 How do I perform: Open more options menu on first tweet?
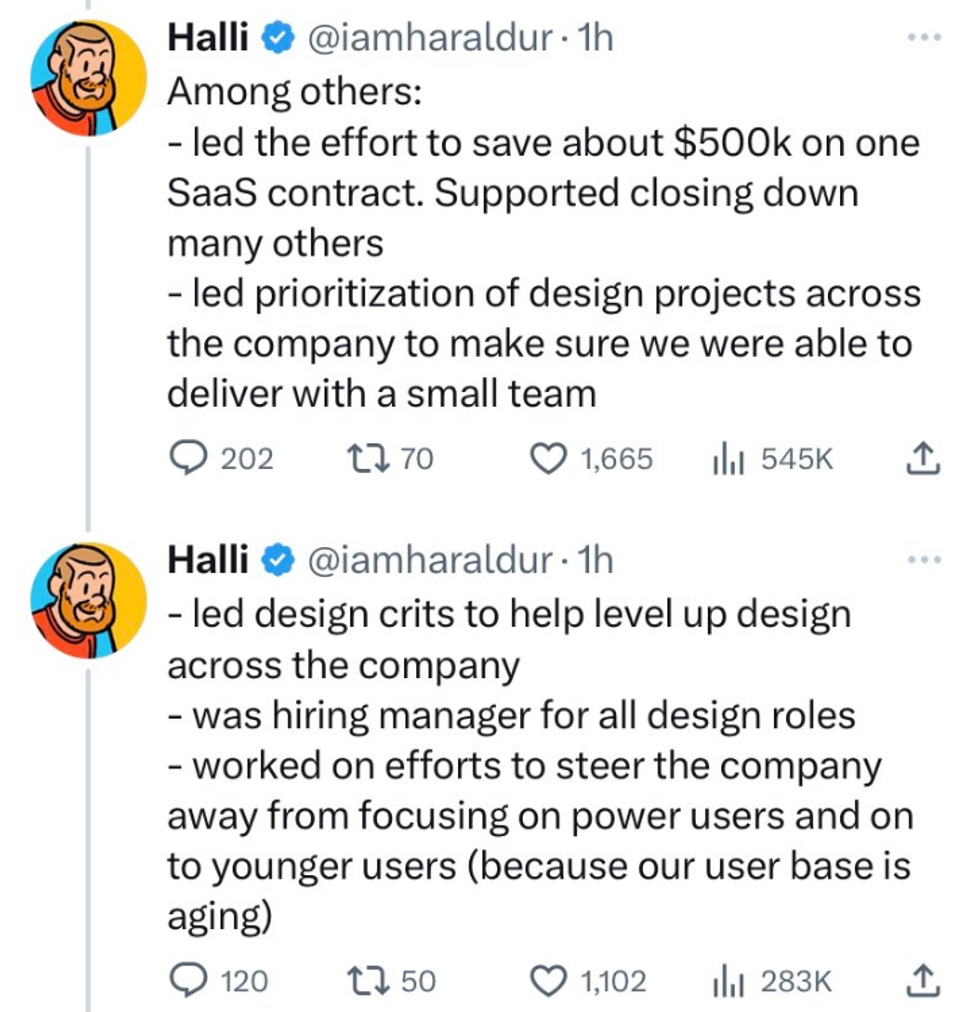point(924,38)
